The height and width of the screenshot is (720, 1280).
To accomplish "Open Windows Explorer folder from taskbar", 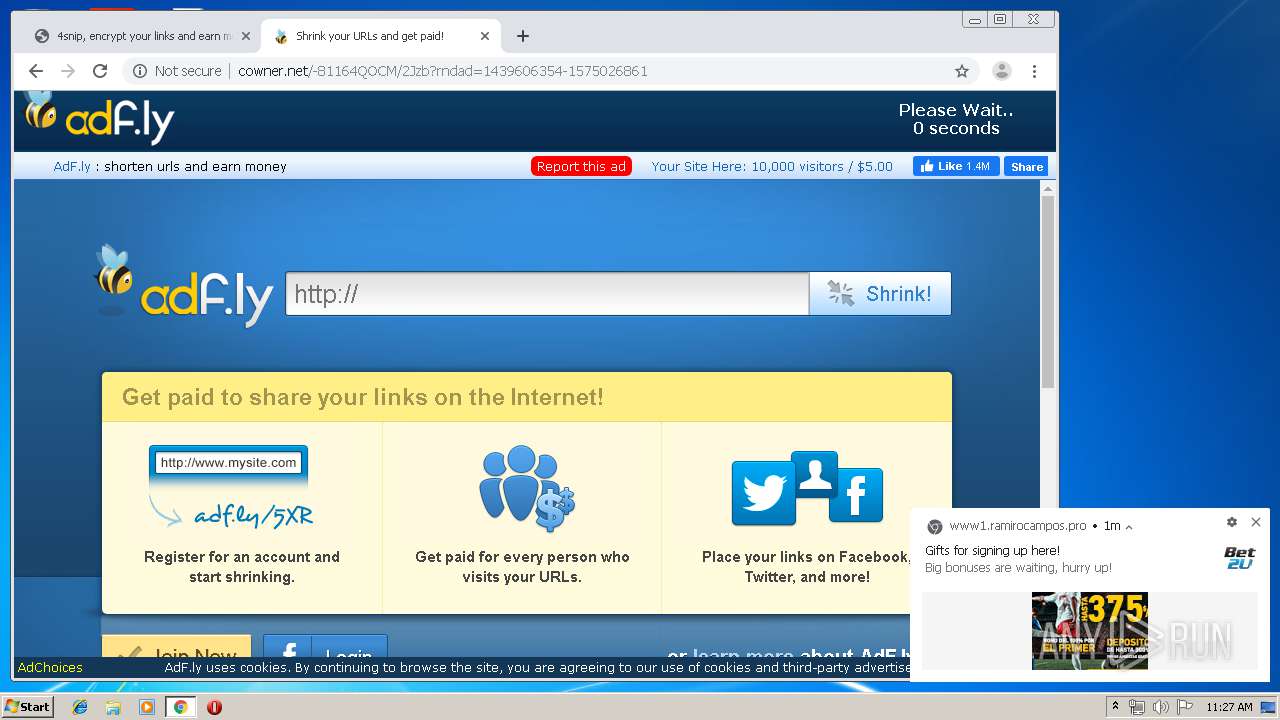I will [113, 707].
